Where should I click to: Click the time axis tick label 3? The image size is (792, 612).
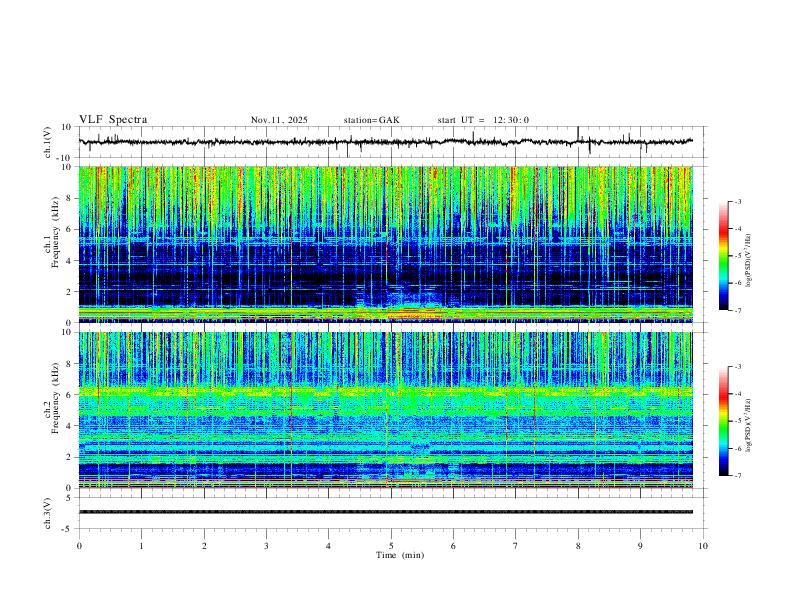[x=266, y=546]
